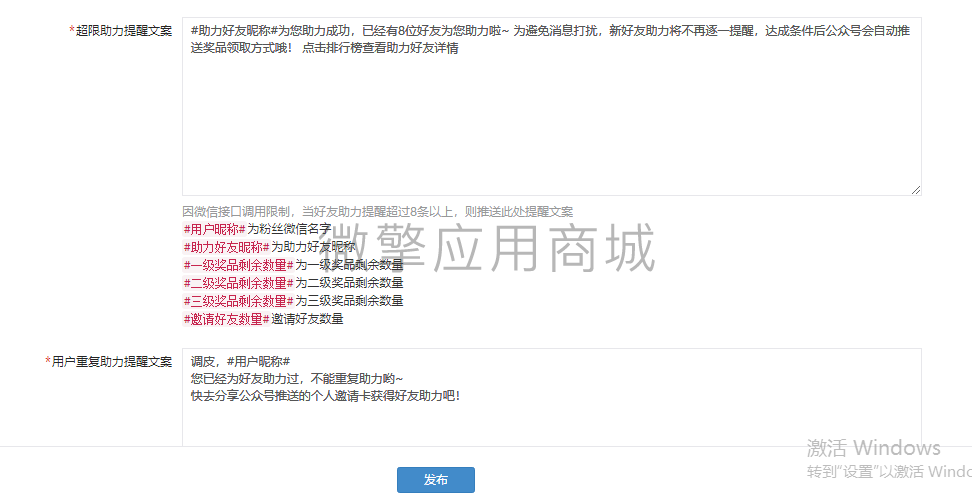Screen dimensions: 972x497
Task: Click the #邀请好友数量# placeholder tag
Action: 226,319
